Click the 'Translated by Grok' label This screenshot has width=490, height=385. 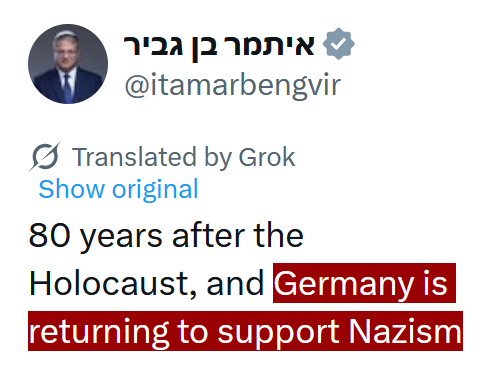[184, 157]
